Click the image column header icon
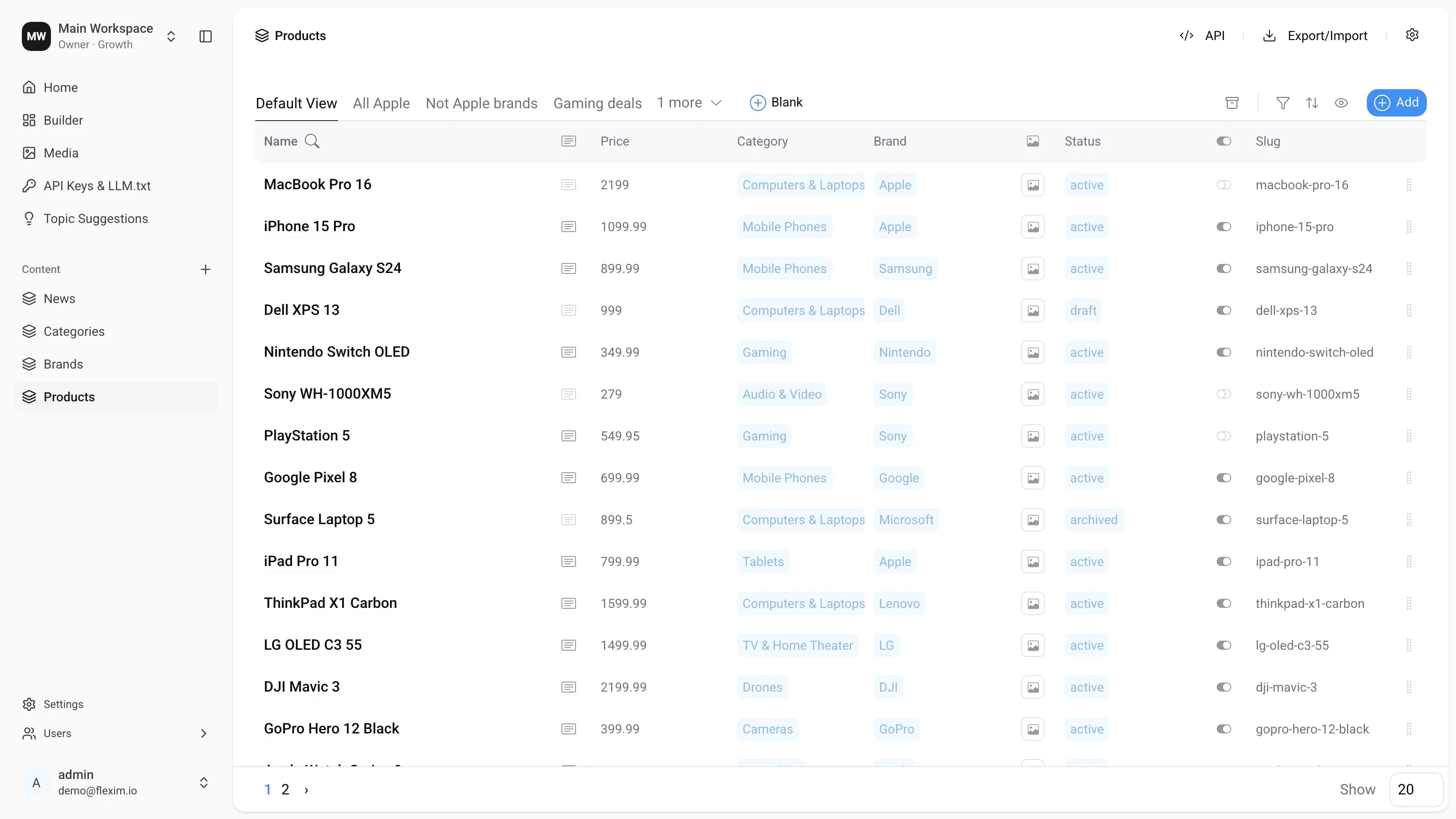Viewport: 1456px width, 819px height. (1033, 141)
